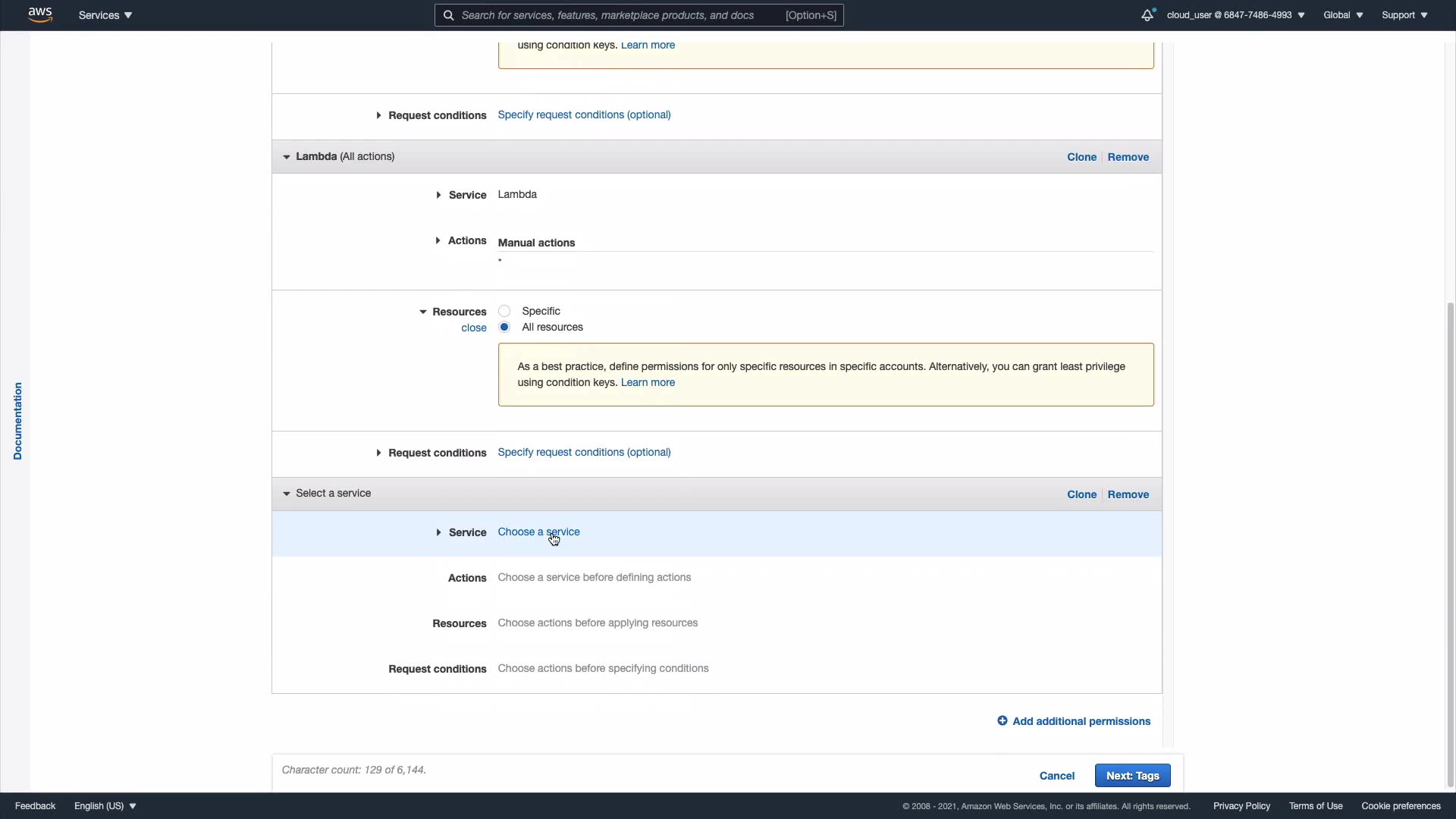Open the Documentation side panel
The width and height of the screenshot is (1456, 819).
pos(17,421)
